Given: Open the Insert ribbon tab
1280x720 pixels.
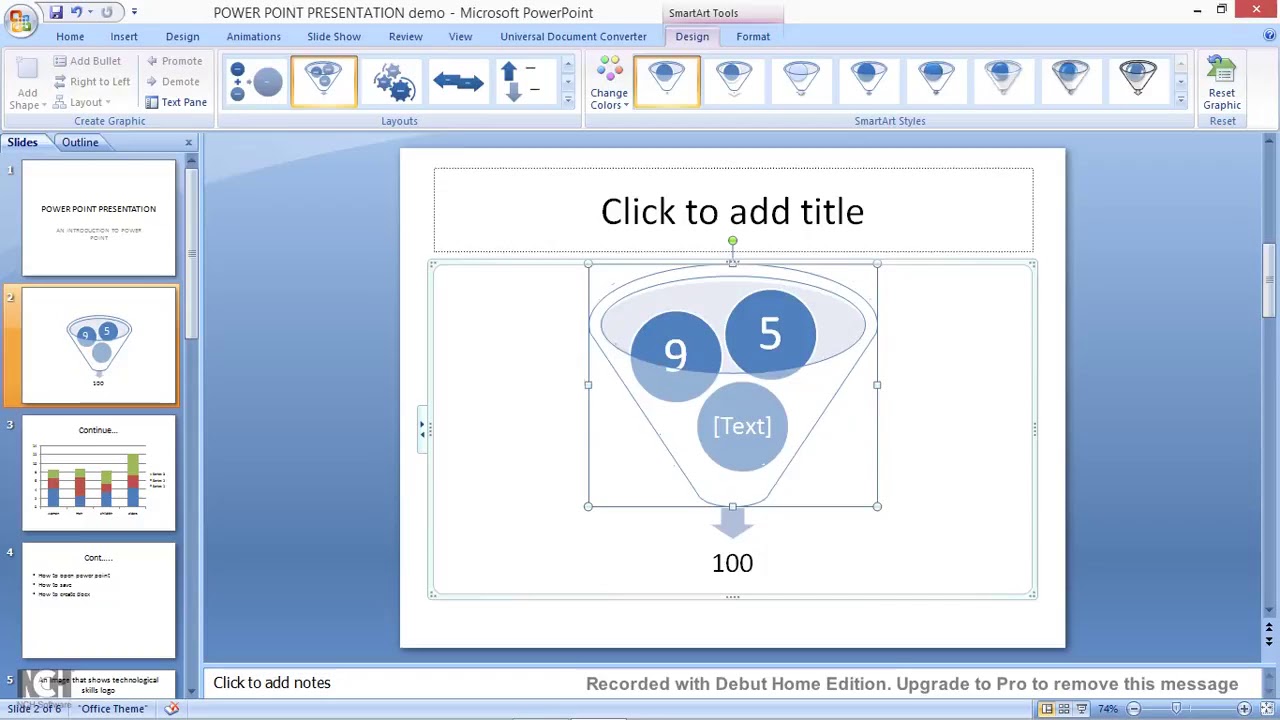Looking at the screenshot, I should click(124, 36).
